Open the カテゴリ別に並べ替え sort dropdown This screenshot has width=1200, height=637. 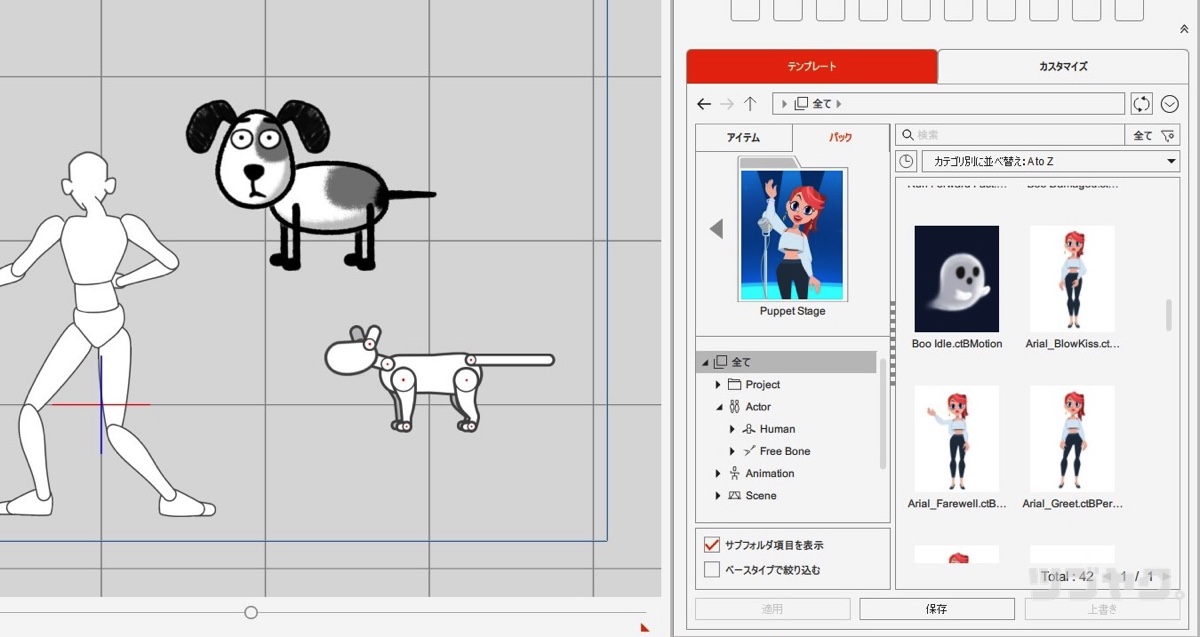[1050, 161]
